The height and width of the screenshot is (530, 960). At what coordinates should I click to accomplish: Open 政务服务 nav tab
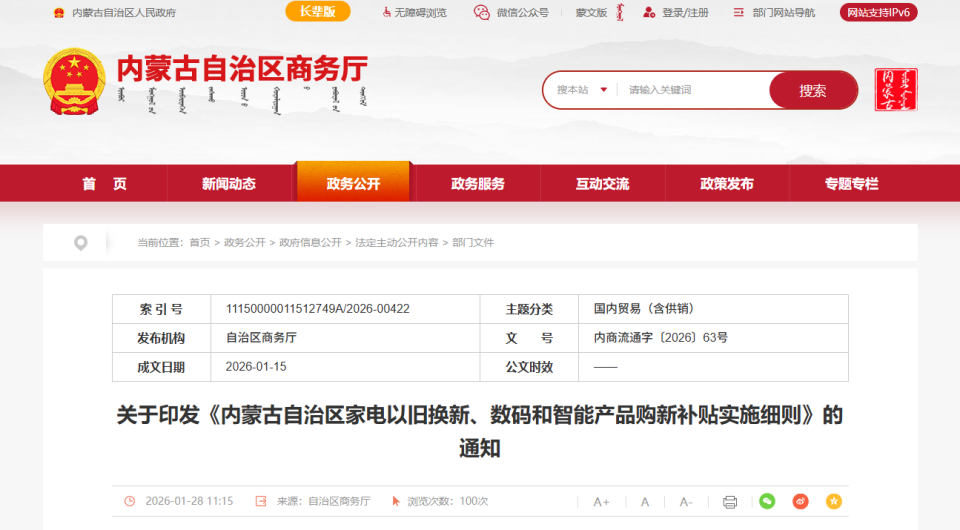[478, 184]
